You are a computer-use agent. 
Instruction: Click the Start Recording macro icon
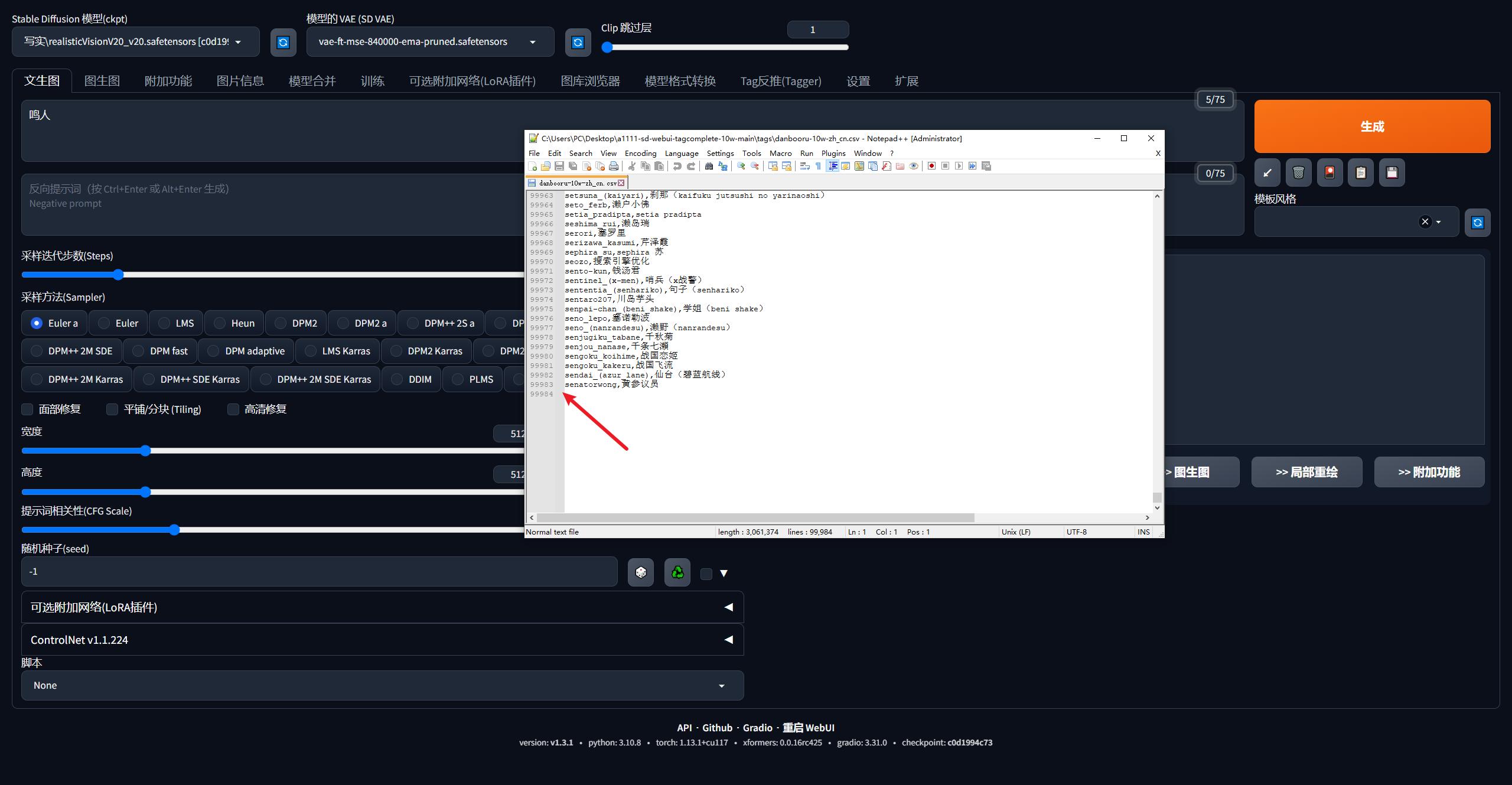[931, 166]
